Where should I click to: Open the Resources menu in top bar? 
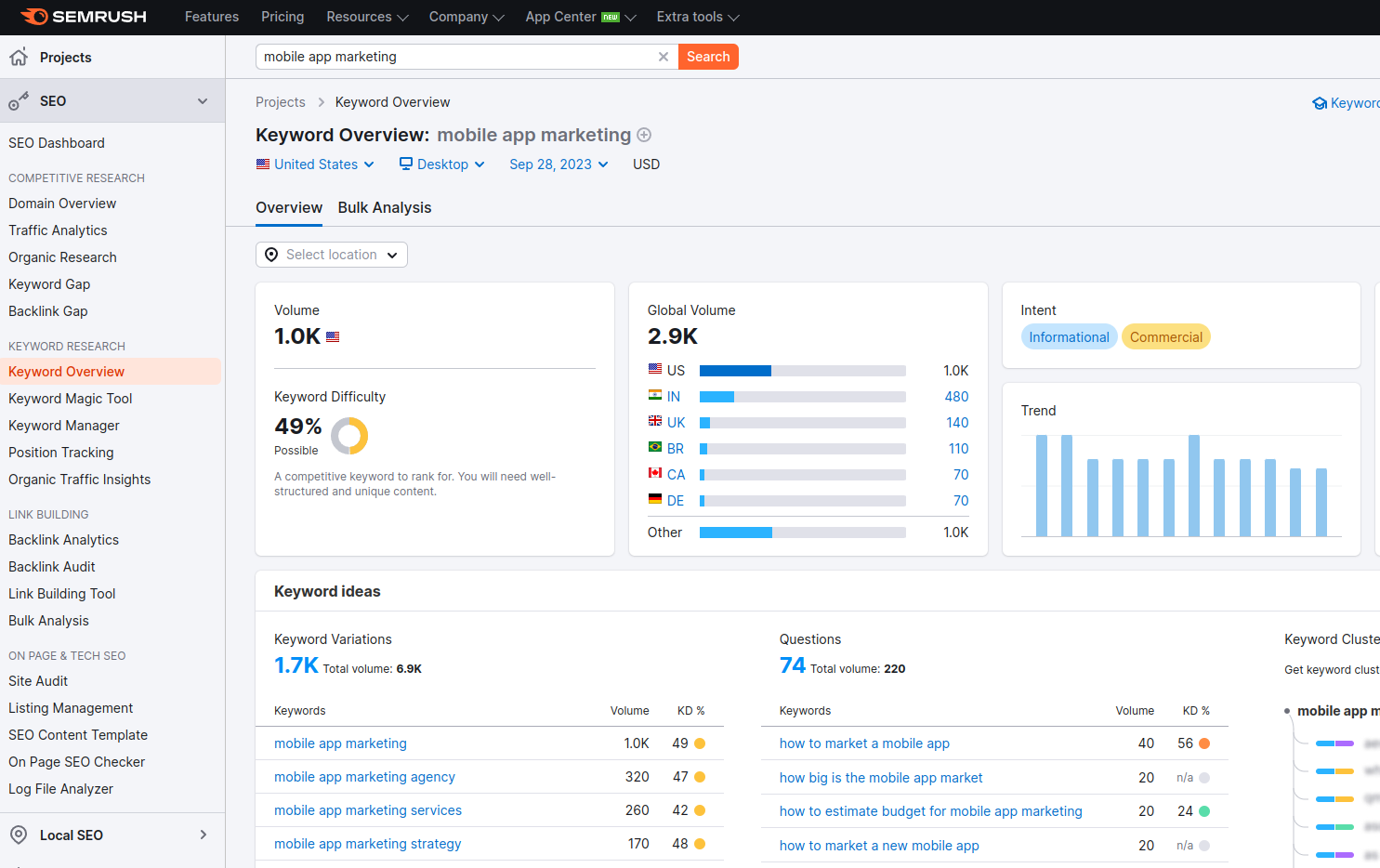click(367, 17)
